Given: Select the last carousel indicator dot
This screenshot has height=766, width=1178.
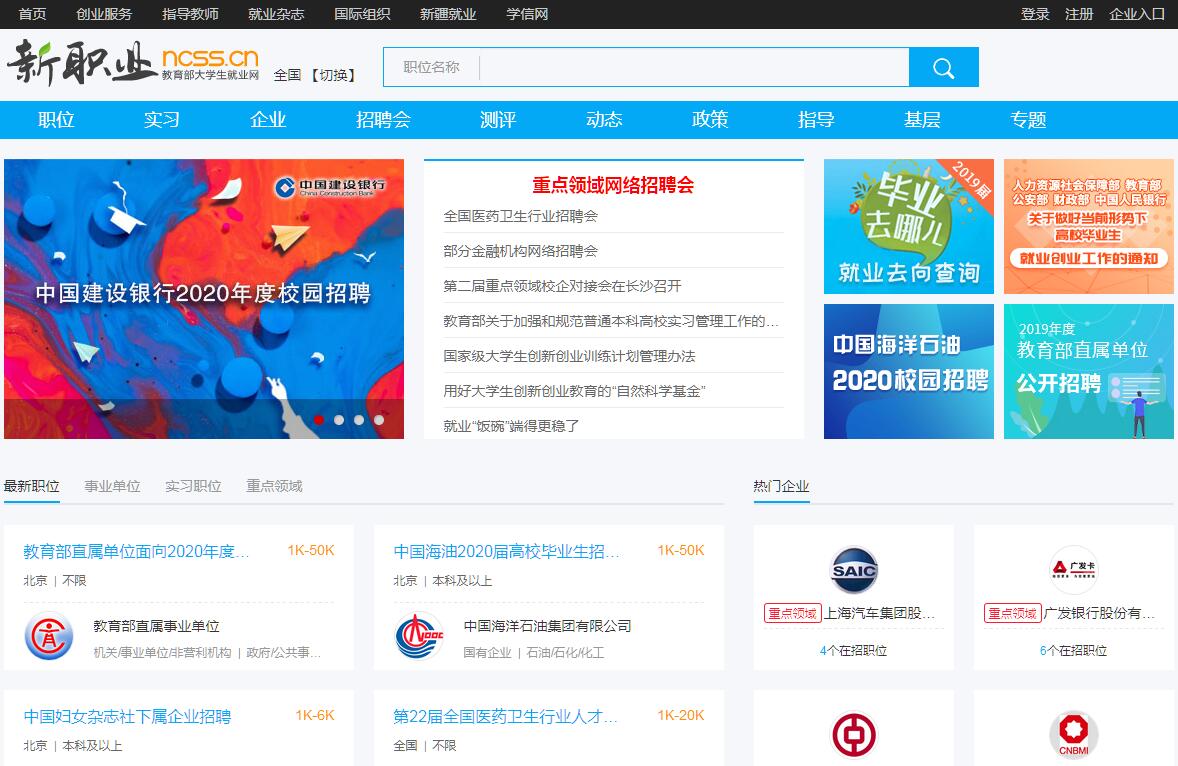Looking at the screenshot, I should (x=379, y=420).
